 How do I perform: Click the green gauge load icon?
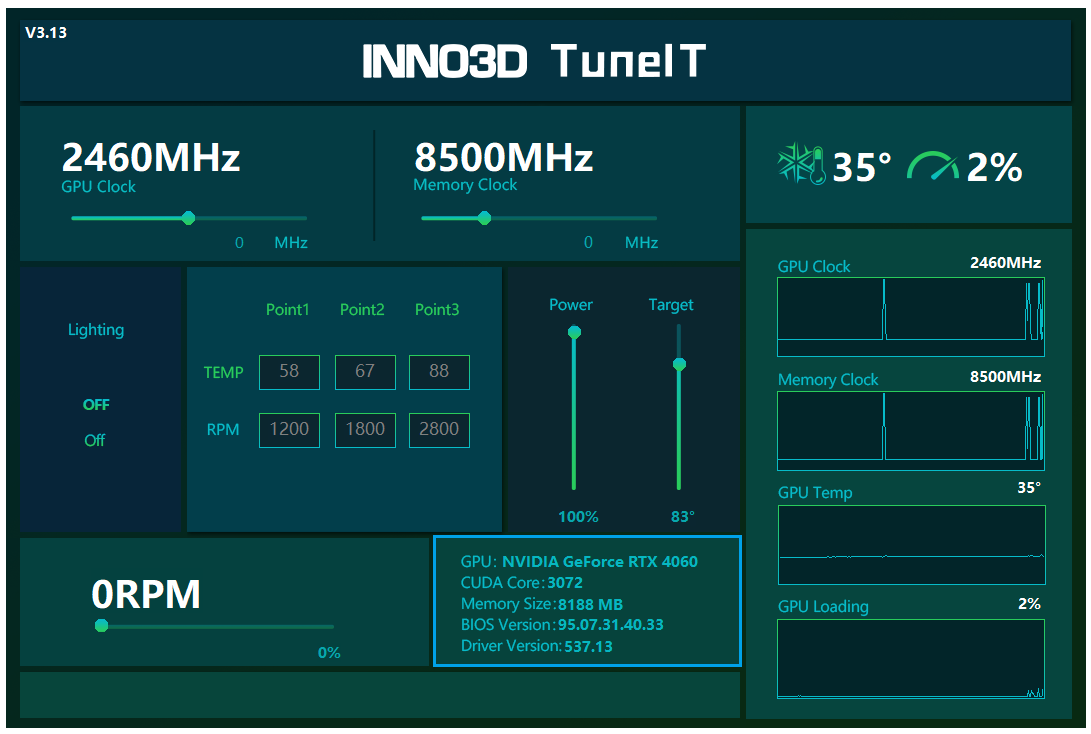coord(933,166)
